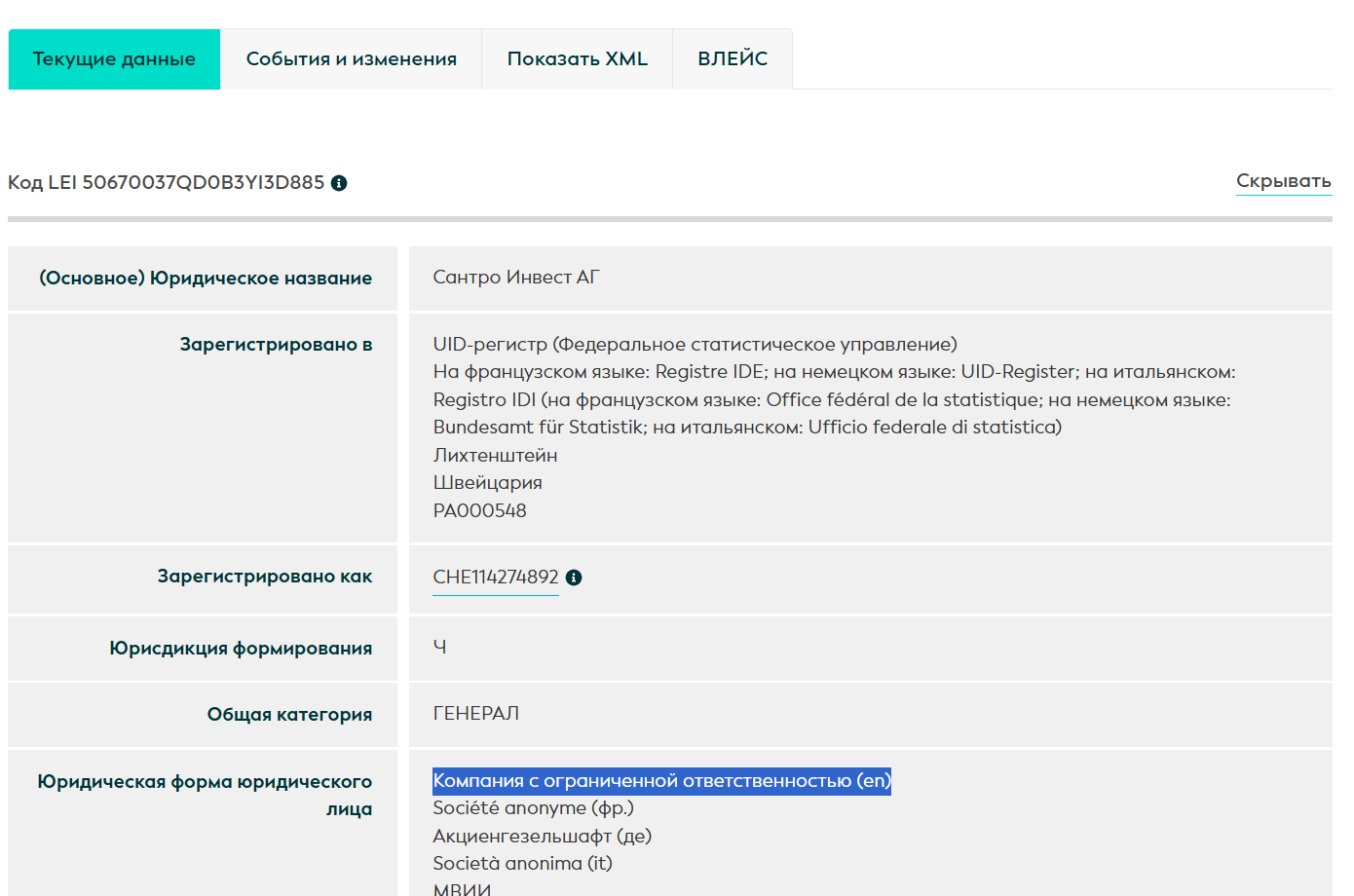The image size is (1354, 896).
Task: Select the ВЛЕЙС tab
Action: click(732, 59)
